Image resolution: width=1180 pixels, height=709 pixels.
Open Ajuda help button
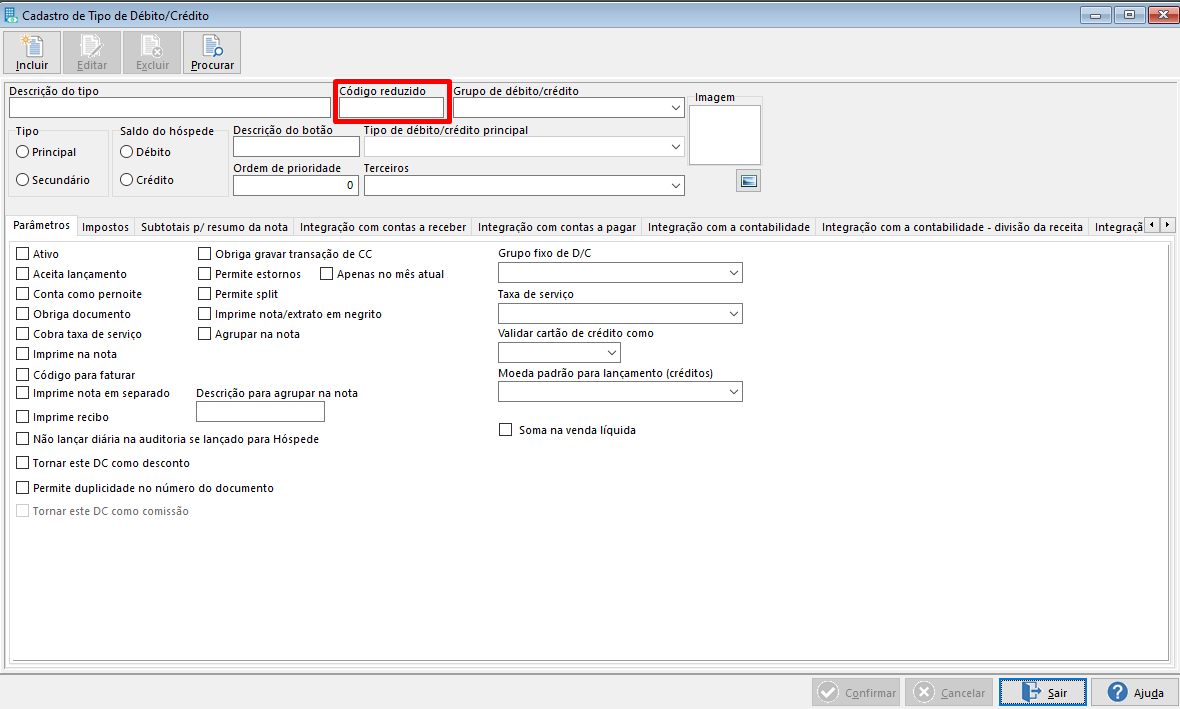pyautogui.click(x=1136, y=692)
